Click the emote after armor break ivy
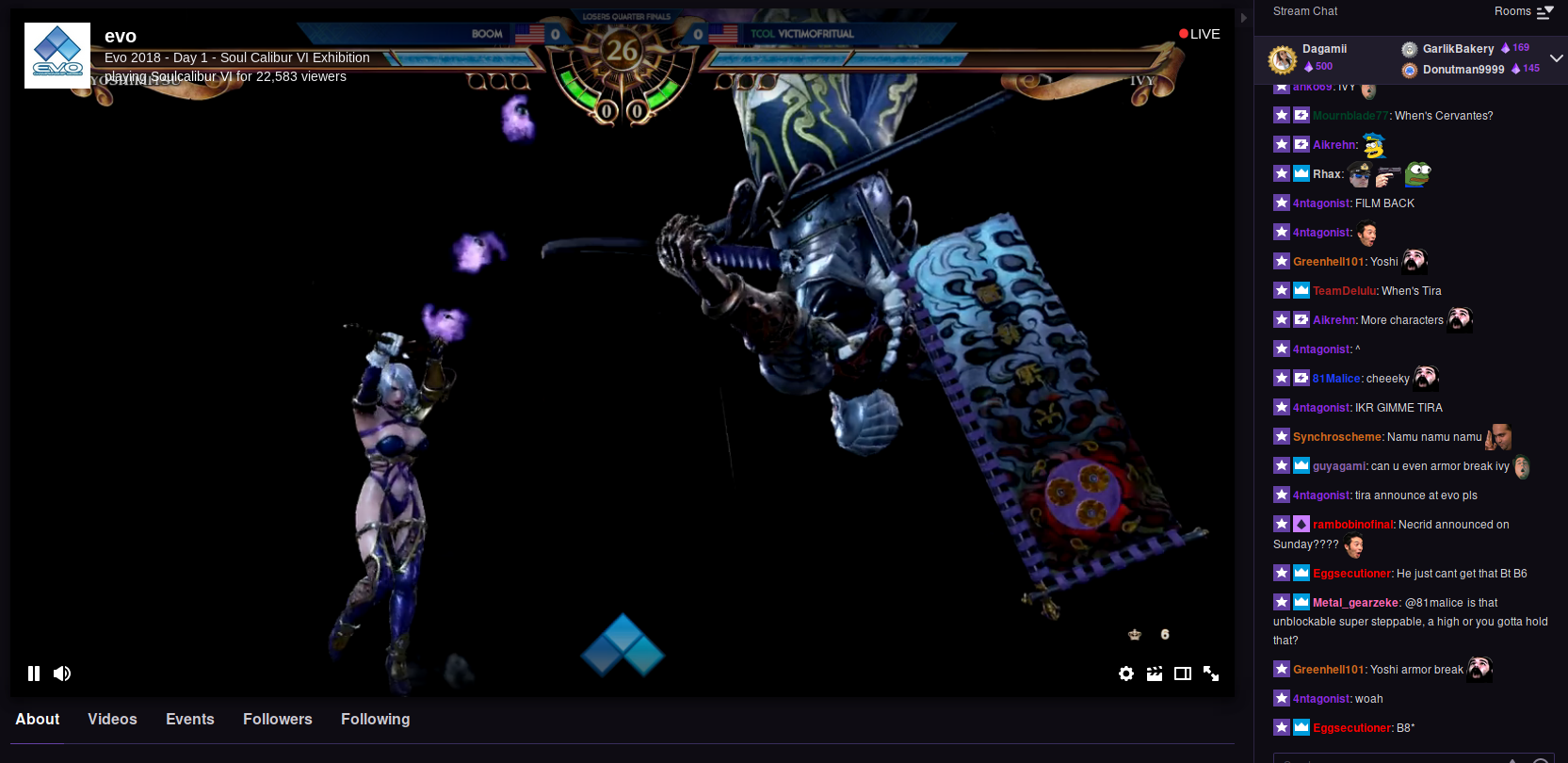This screenshot has width=1568, height=763. click(1522, 466)
